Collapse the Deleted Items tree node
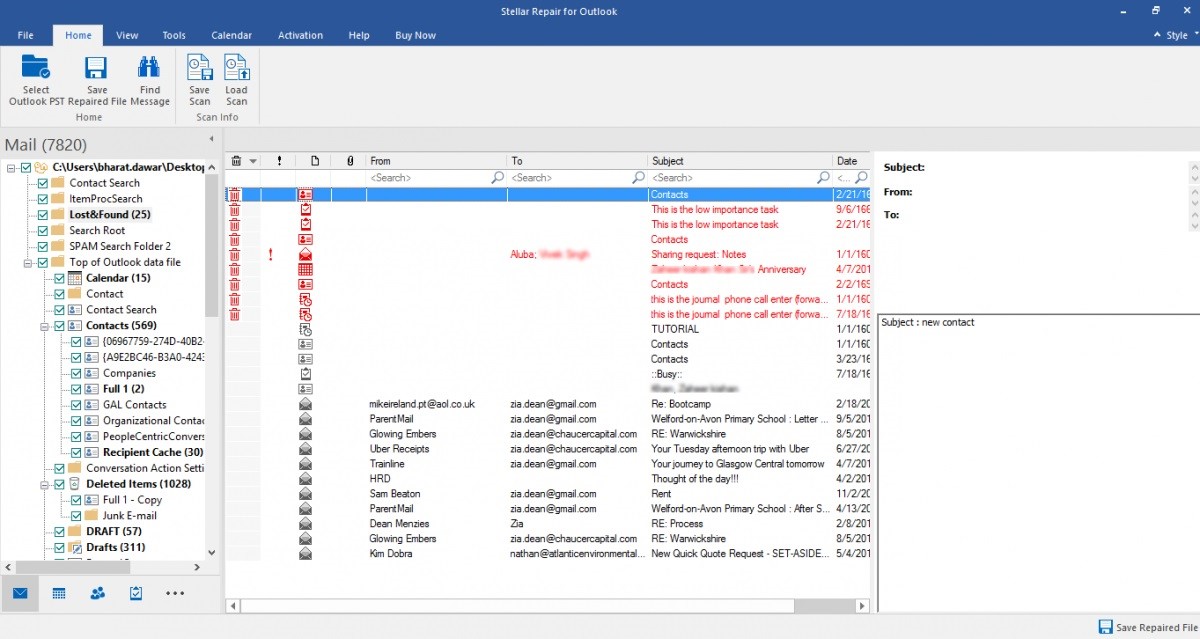Viewport: 1200px width, 639px height. pos(45,484)
